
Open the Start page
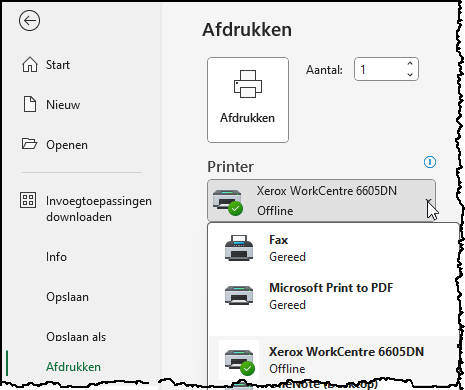[x=58, y=65]
